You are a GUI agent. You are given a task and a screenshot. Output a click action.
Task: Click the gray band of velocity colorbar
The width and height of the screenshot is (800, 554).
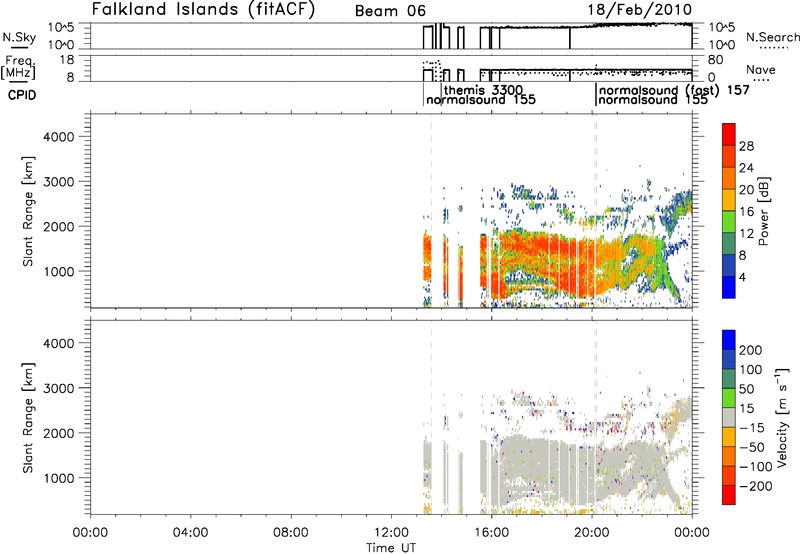tap(729, 418)
